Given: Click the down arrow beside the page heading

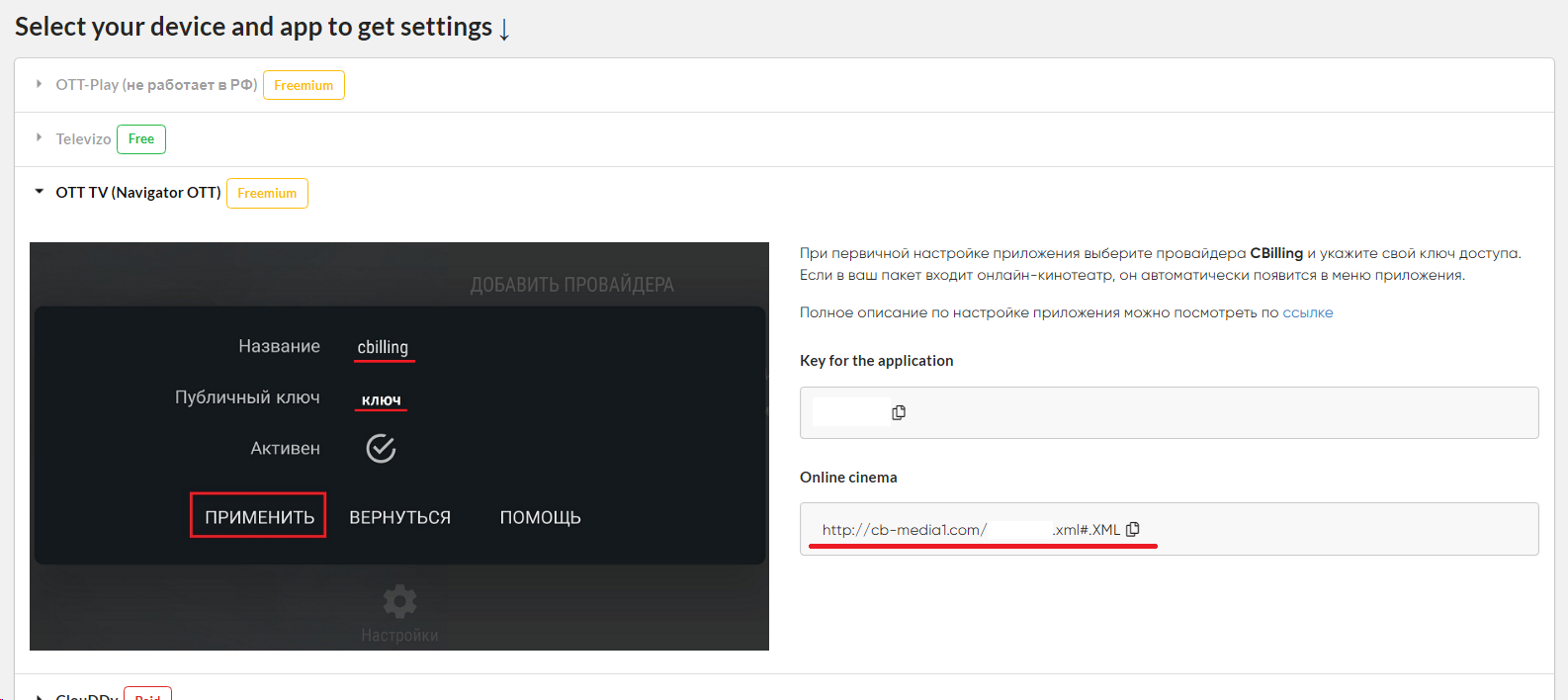Looking at the screenshot, I should coord(504,30).
